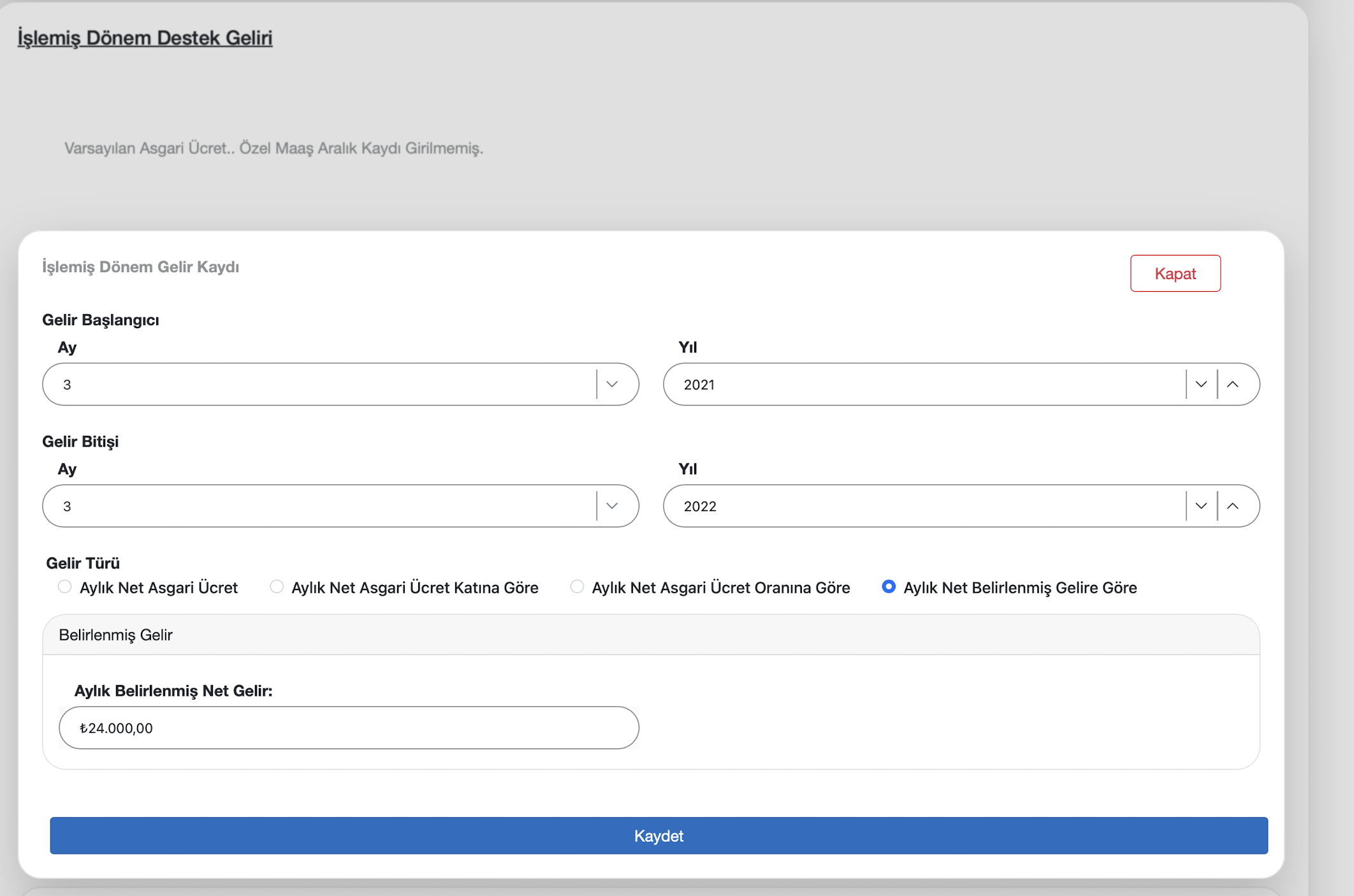Select Aylık Net Asgari Ücret radio option
The image size is (1354, 896).
pyautogui.click(x=65, y=587)
